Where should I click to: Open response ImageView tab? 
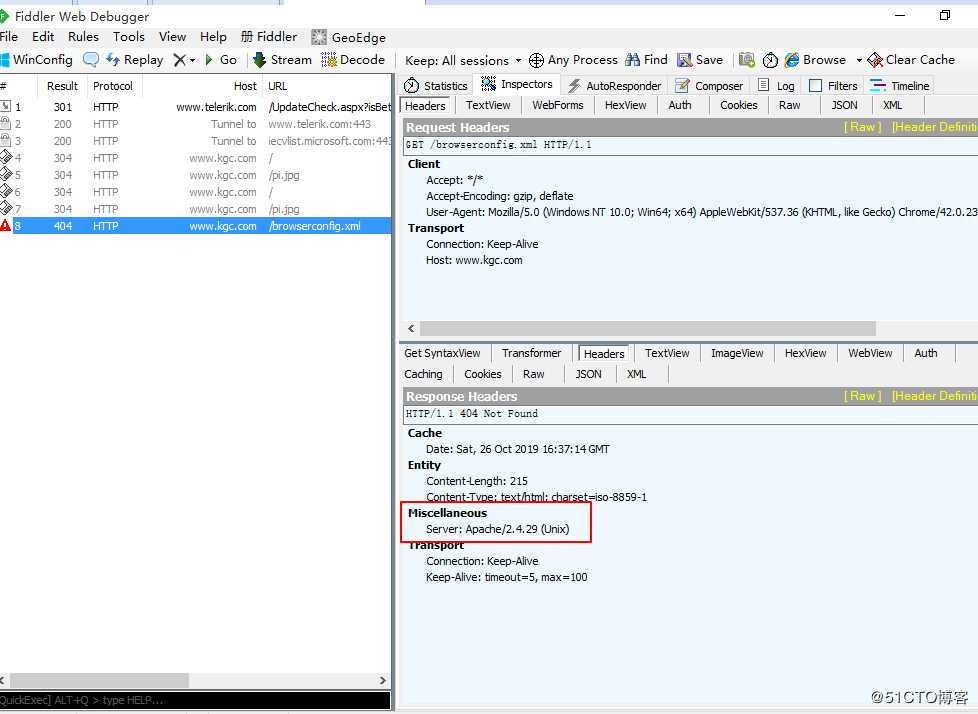point(737,353)
